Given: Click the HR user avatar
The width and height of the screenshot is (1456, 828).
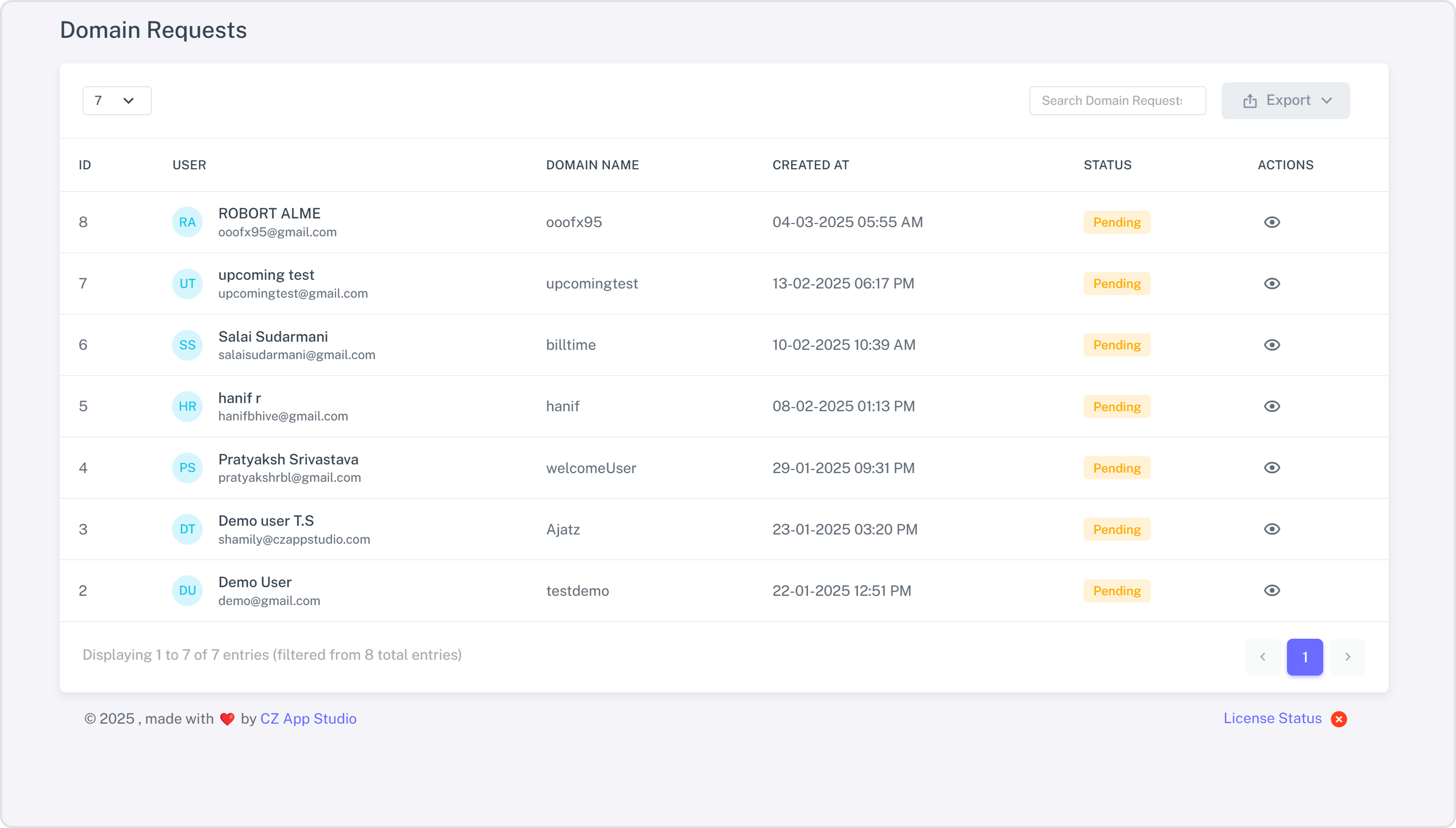Looking at the screenshot, I should (187, 407).
